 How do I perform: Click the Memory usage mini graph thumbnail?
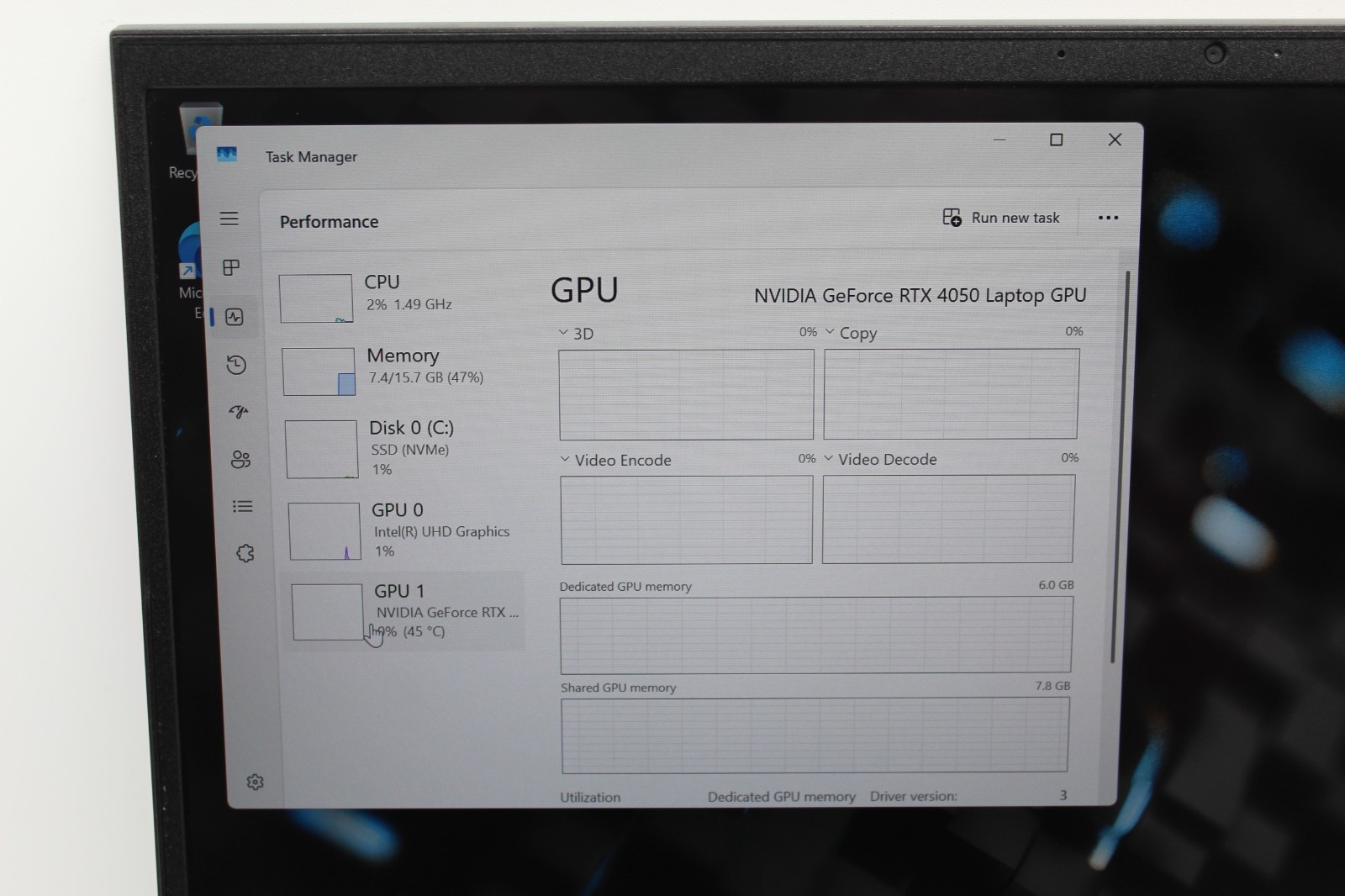coord(319,372)
